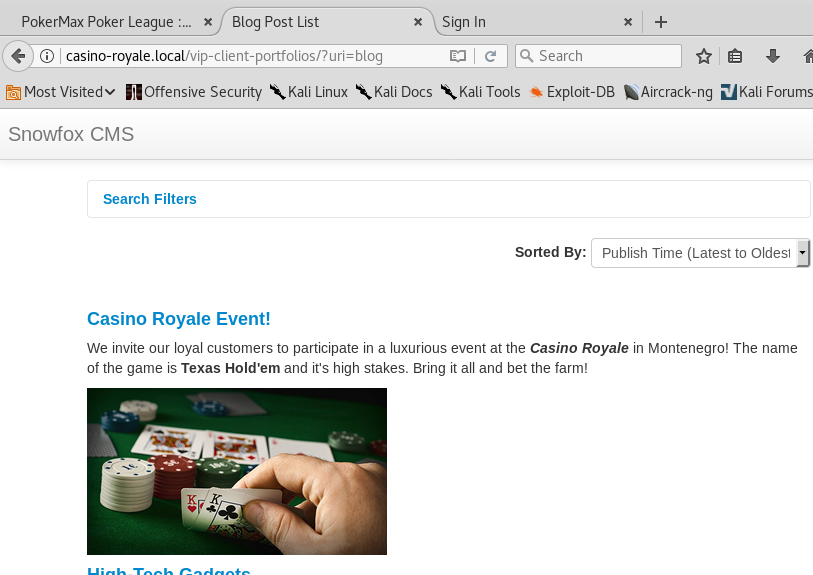Image resolution: width=813 pixels, height=575 pixels.
Task: Close the Sign In tab
Action: click(628, 22)
